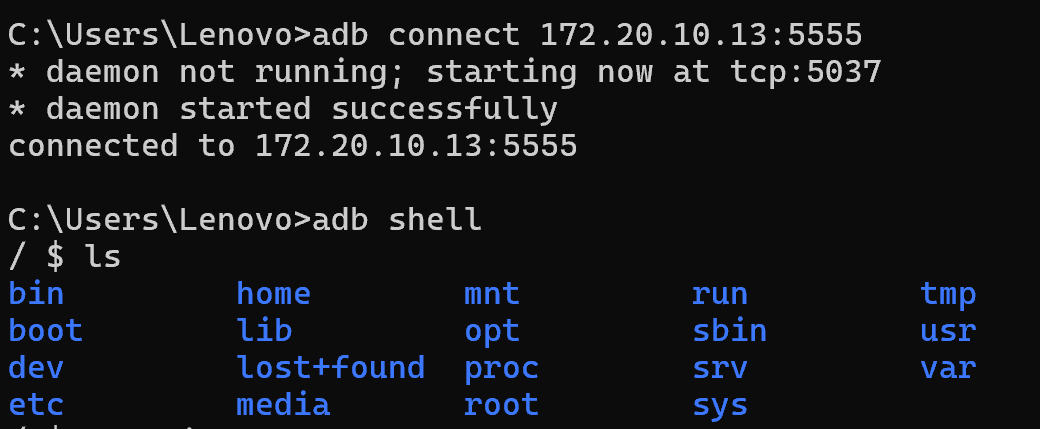Viewport: 1040px width, 429px height.
Task: Select the boot directory entry
Action: point(45,331)
